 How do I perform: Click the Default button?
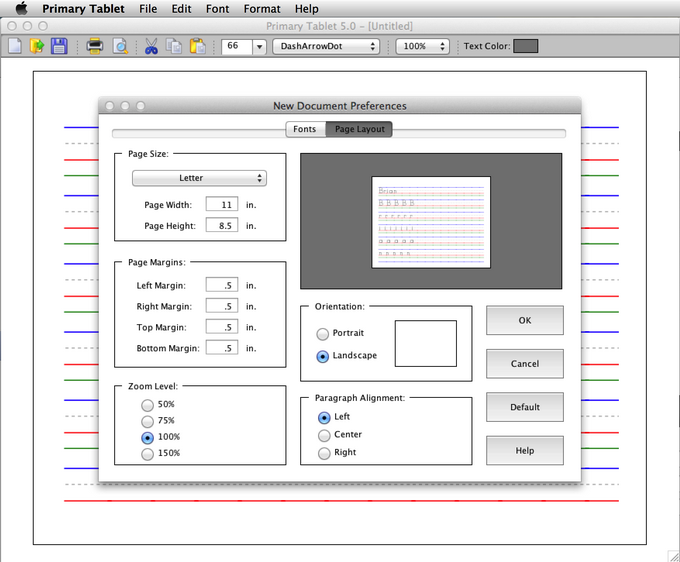[524, 407]
